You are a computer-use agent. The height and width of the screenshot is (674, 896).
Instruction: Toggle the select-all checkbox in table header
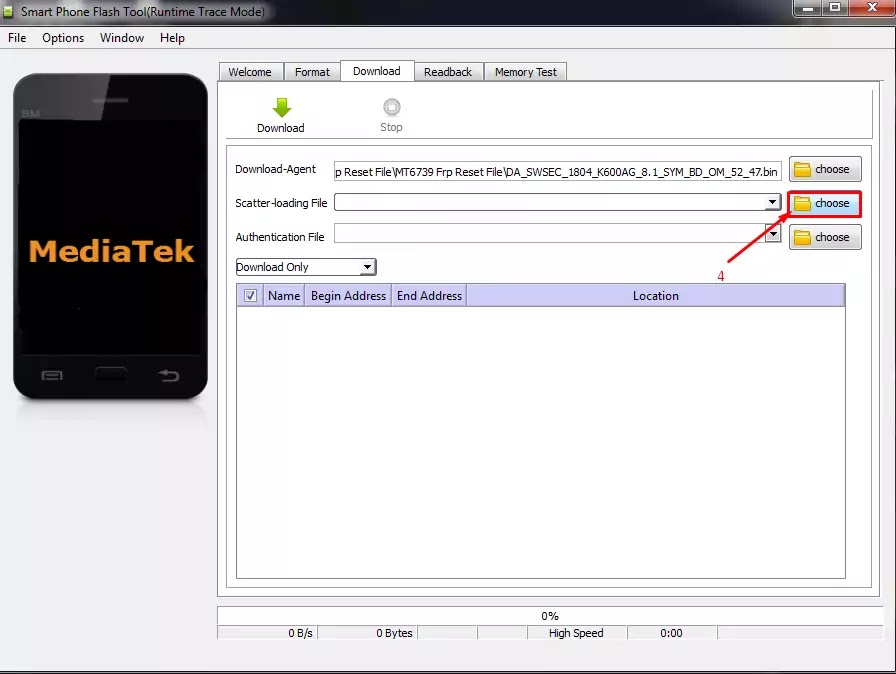250,295
